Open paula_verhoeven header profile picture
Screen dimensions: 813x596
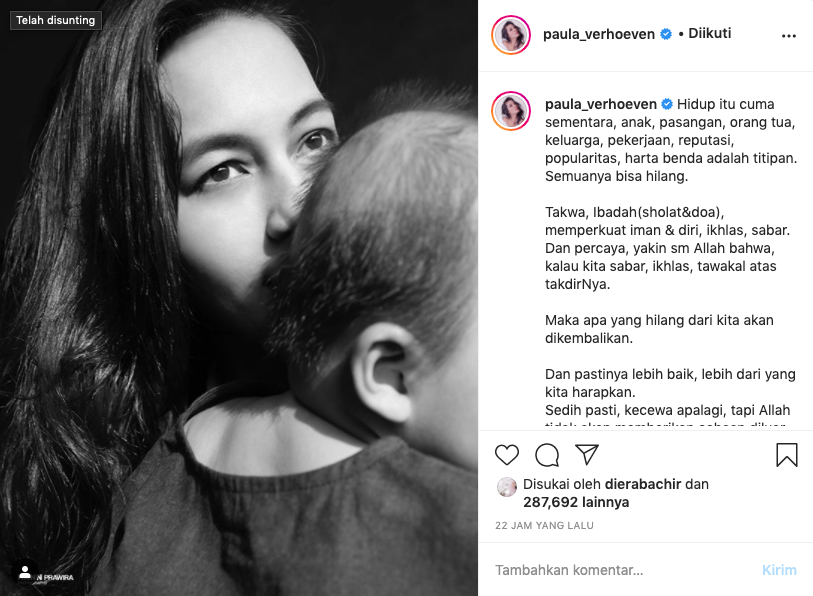coord(511,35)
